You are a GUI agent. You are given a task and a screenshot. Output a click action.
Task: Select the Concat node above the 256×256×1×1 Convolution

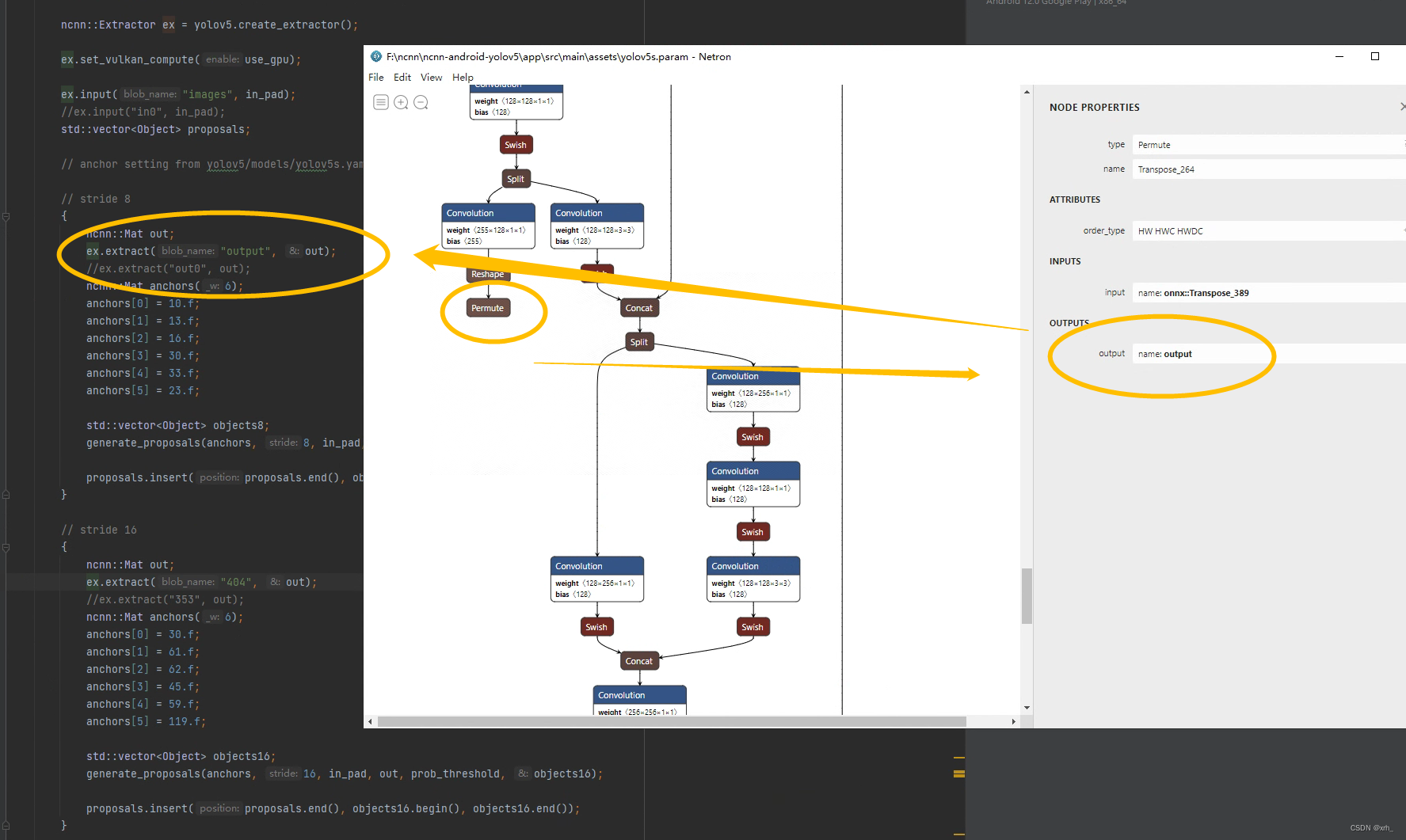pos(638,661)
